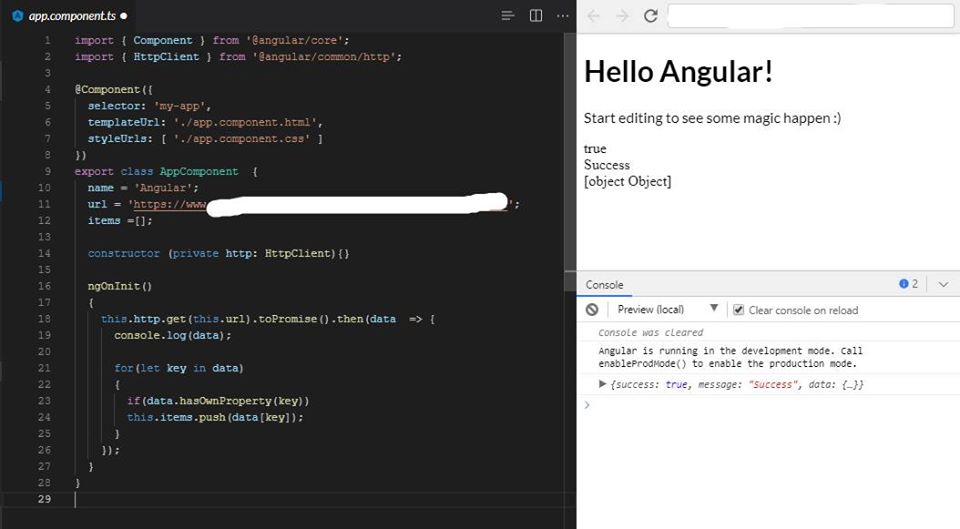Split the editor with split icon
Screen dimensions: 960x529
[x=536, y=16]
